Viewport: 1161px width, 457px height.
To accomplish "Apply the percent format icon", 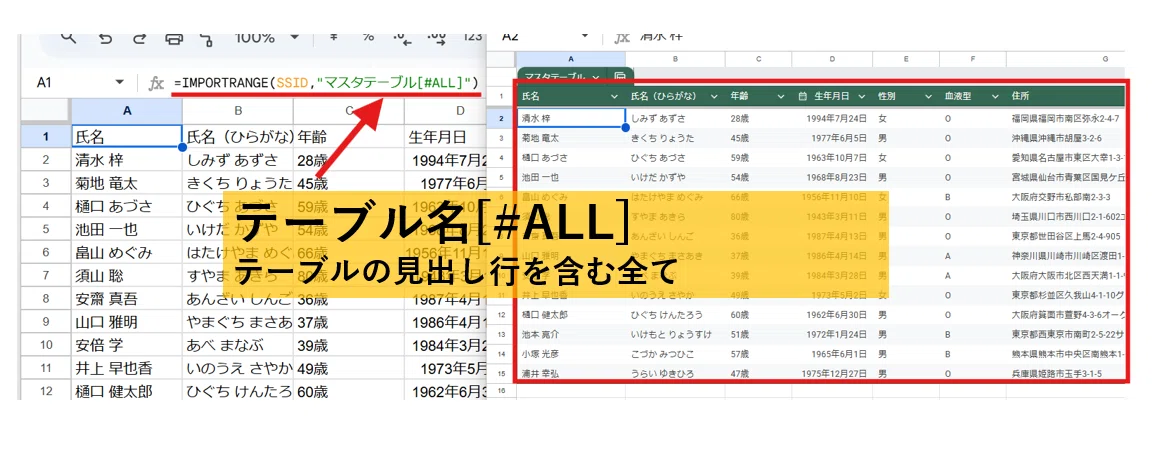I will click(x=367, y=37).
